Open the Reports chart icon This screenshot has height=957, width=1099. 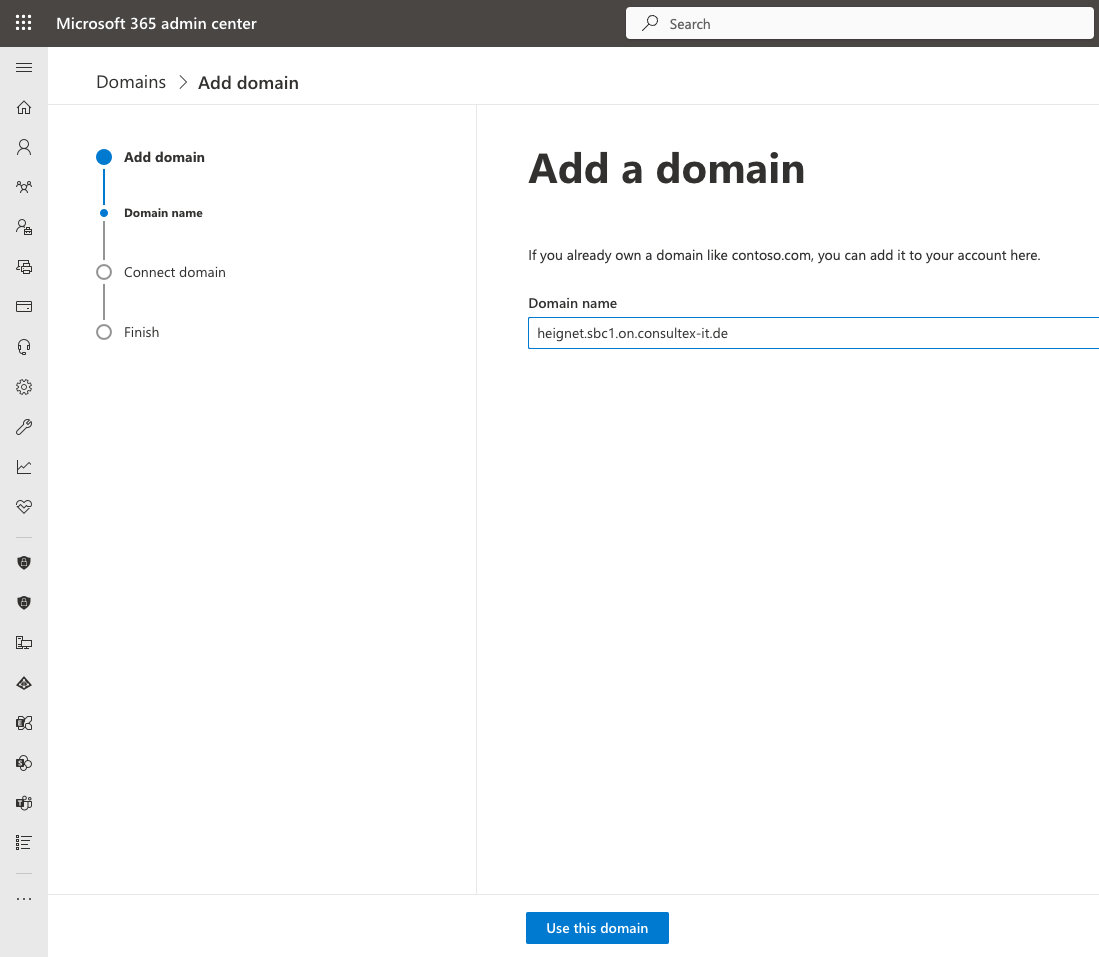coord(24,467)
